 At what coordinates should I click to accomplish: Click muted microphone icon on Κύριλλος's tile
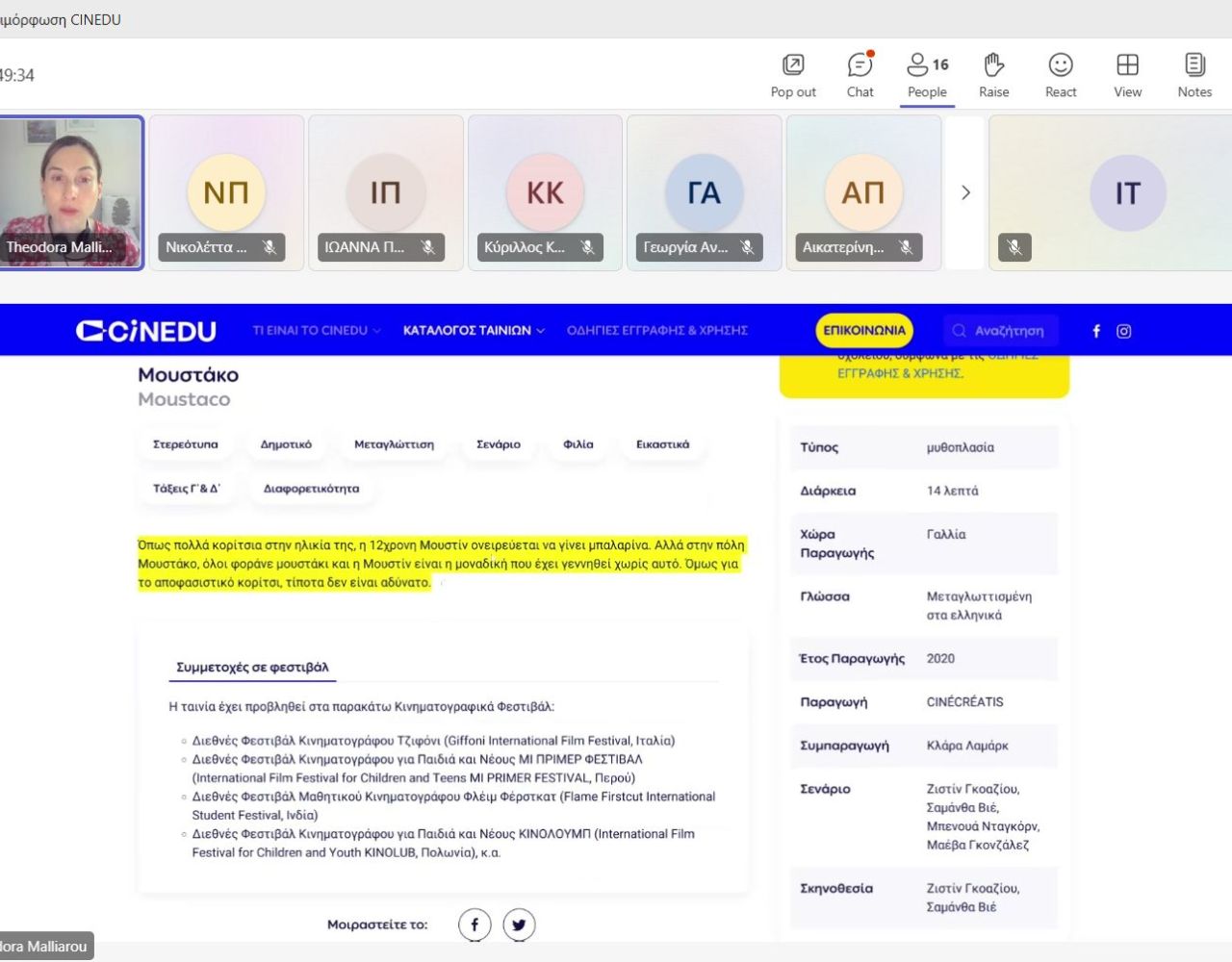coord(587,247)
